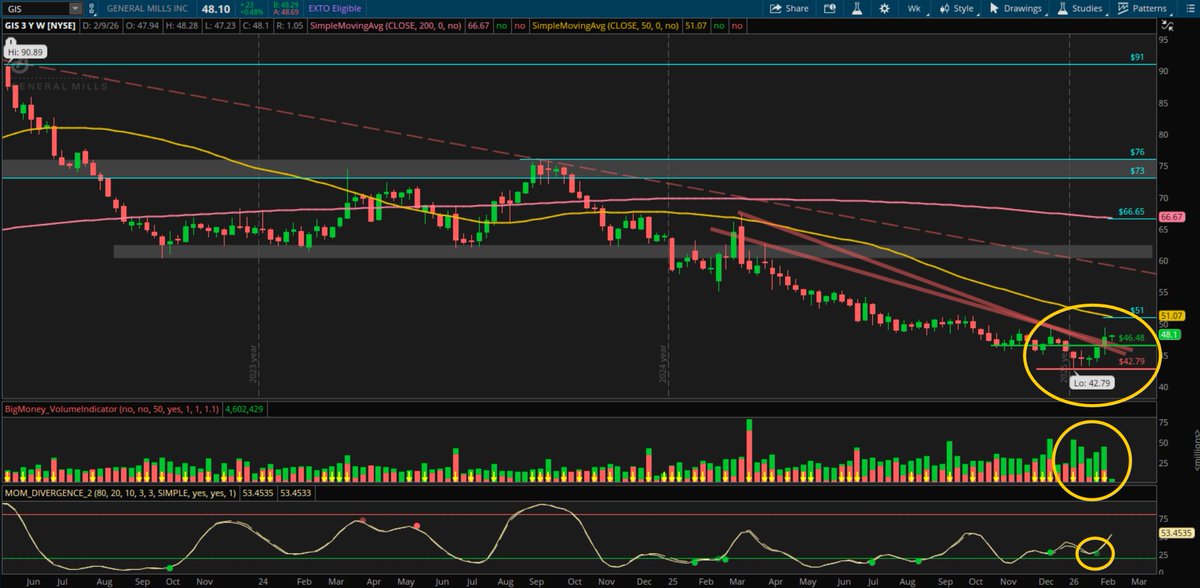Click the 66.67 pink price axis tag
The width and height of the screenshot is (1200, 588).
[1170, 216]
